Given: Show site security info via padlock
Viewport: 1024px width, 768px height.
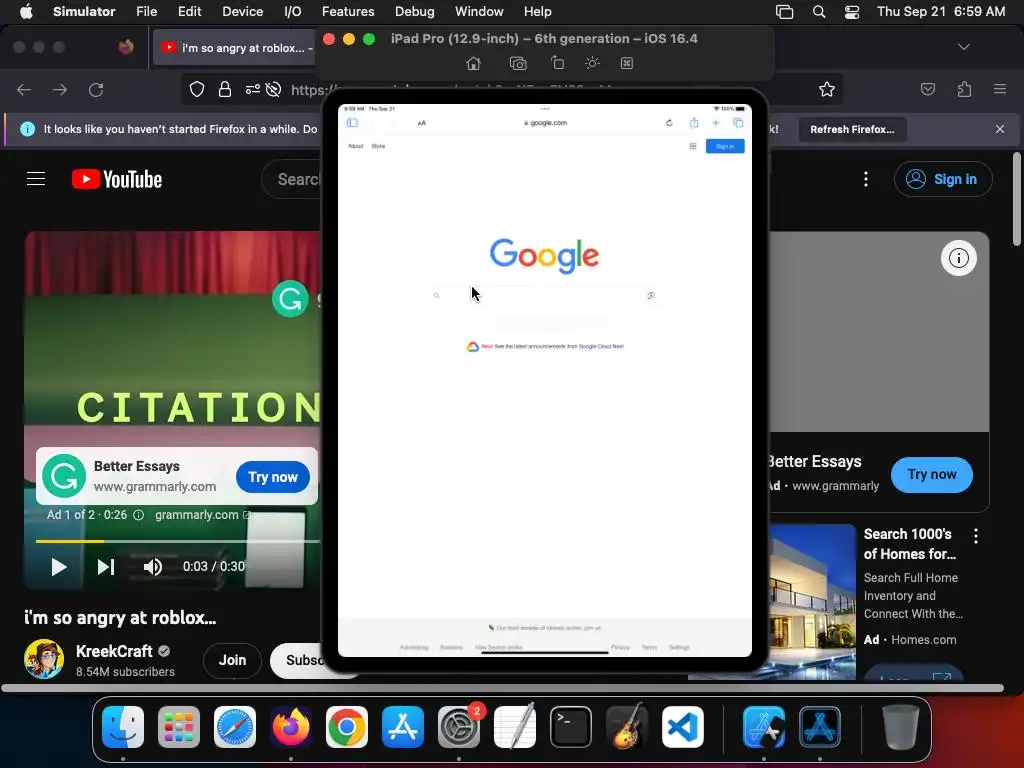Looking at the screenshot, I should [x=225, y=89].
